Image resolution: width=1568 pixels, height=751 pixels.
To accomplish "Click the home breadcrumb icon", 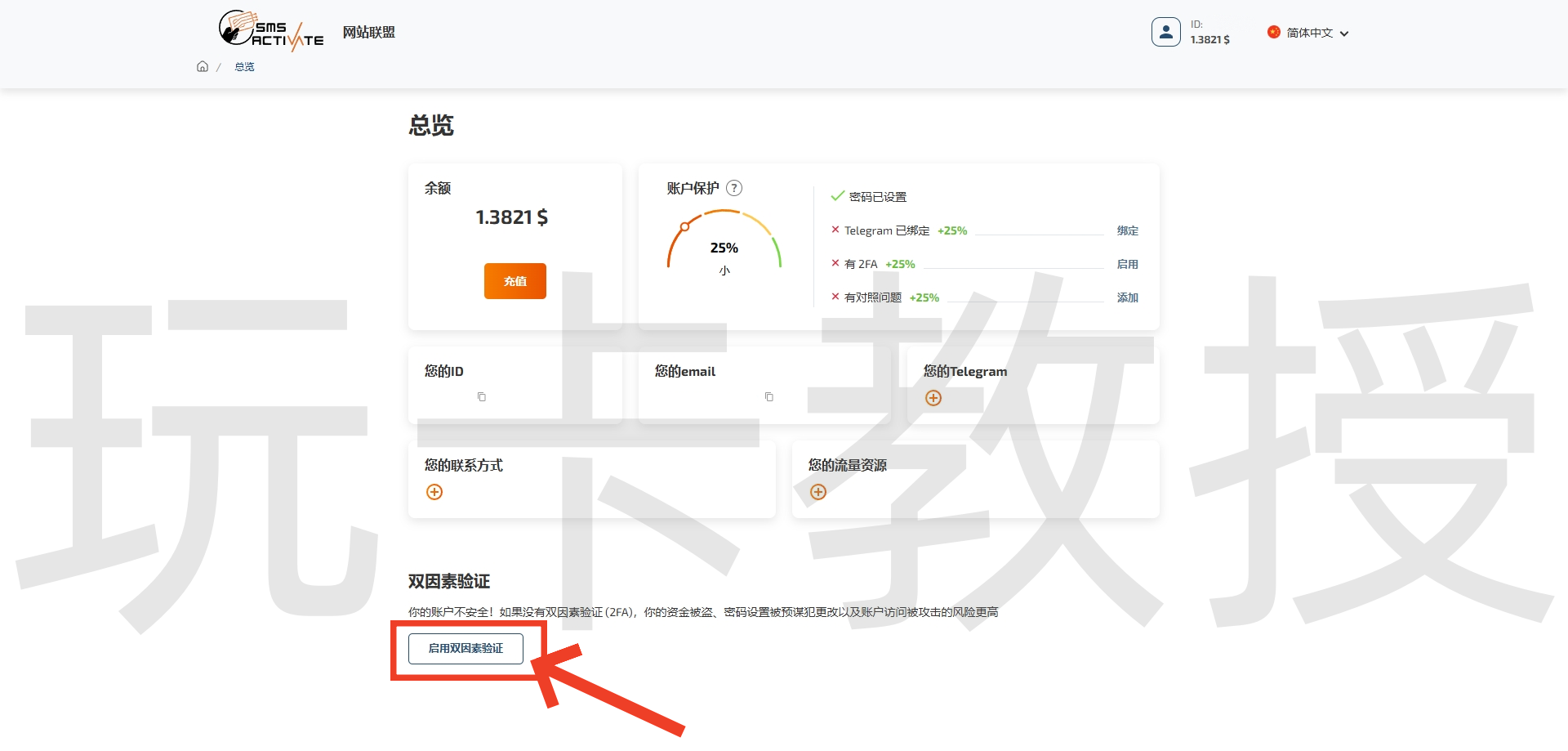I will (x=202, y=66).
